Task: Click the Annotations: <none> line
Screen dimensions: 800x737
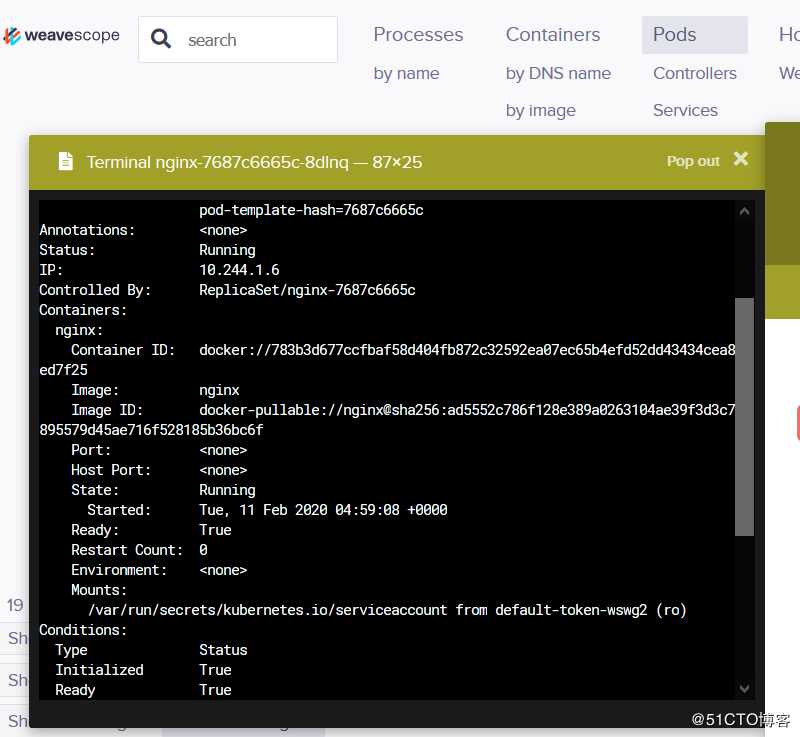Action: pyautogui.click(x=143, y=230)
